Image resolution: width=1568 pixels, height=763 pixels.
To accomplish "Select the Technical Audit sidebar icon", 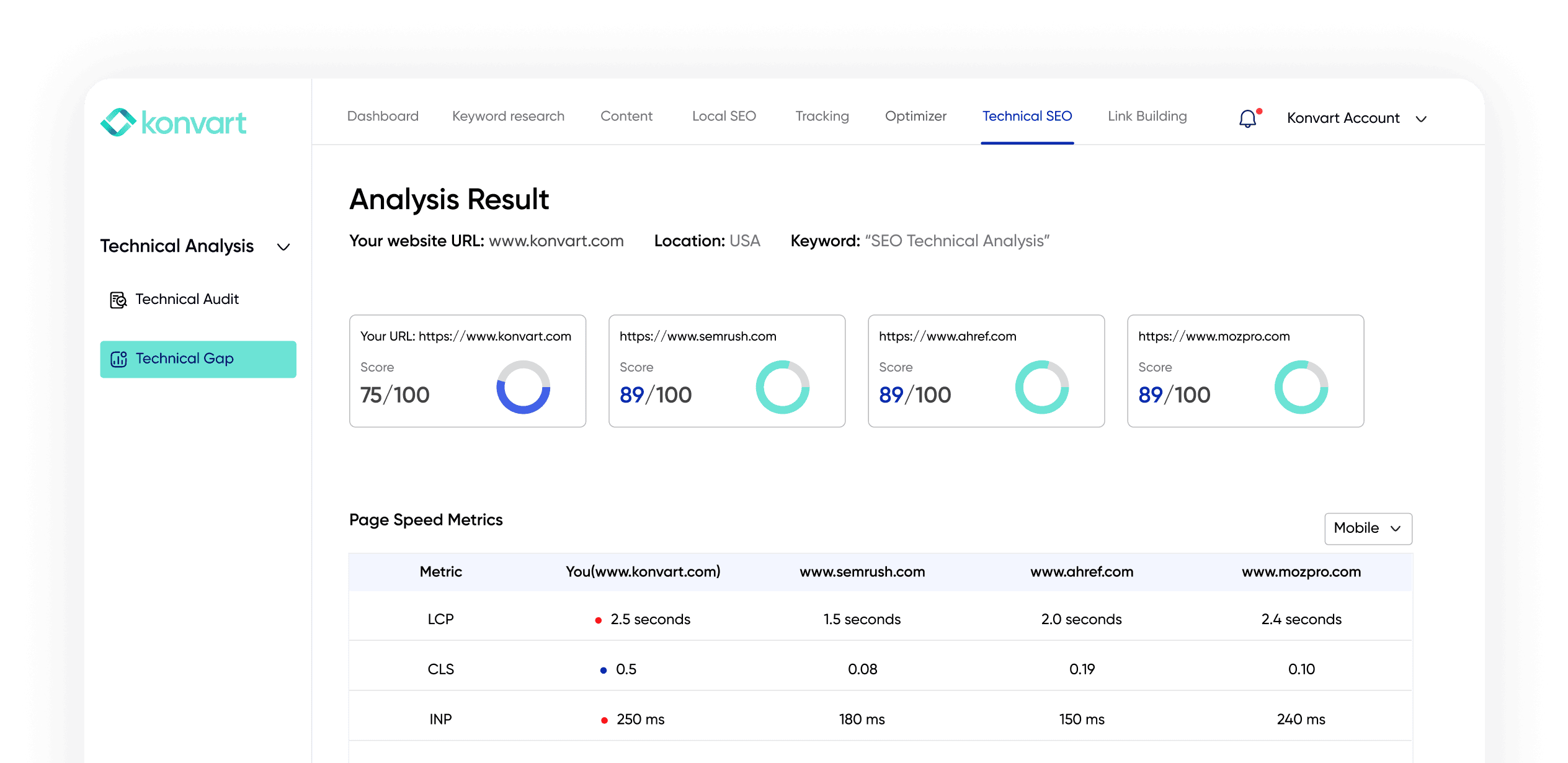I will [x=118, y=299].
